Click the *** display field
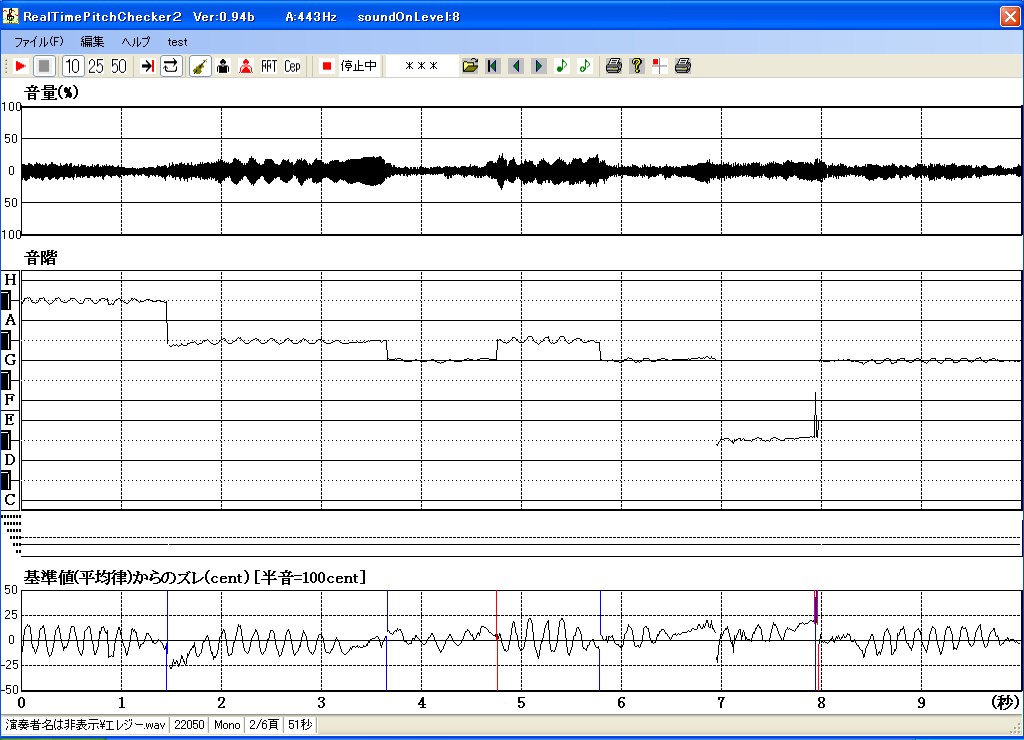This screenshot has height=740, width=1024. (421, 66)
